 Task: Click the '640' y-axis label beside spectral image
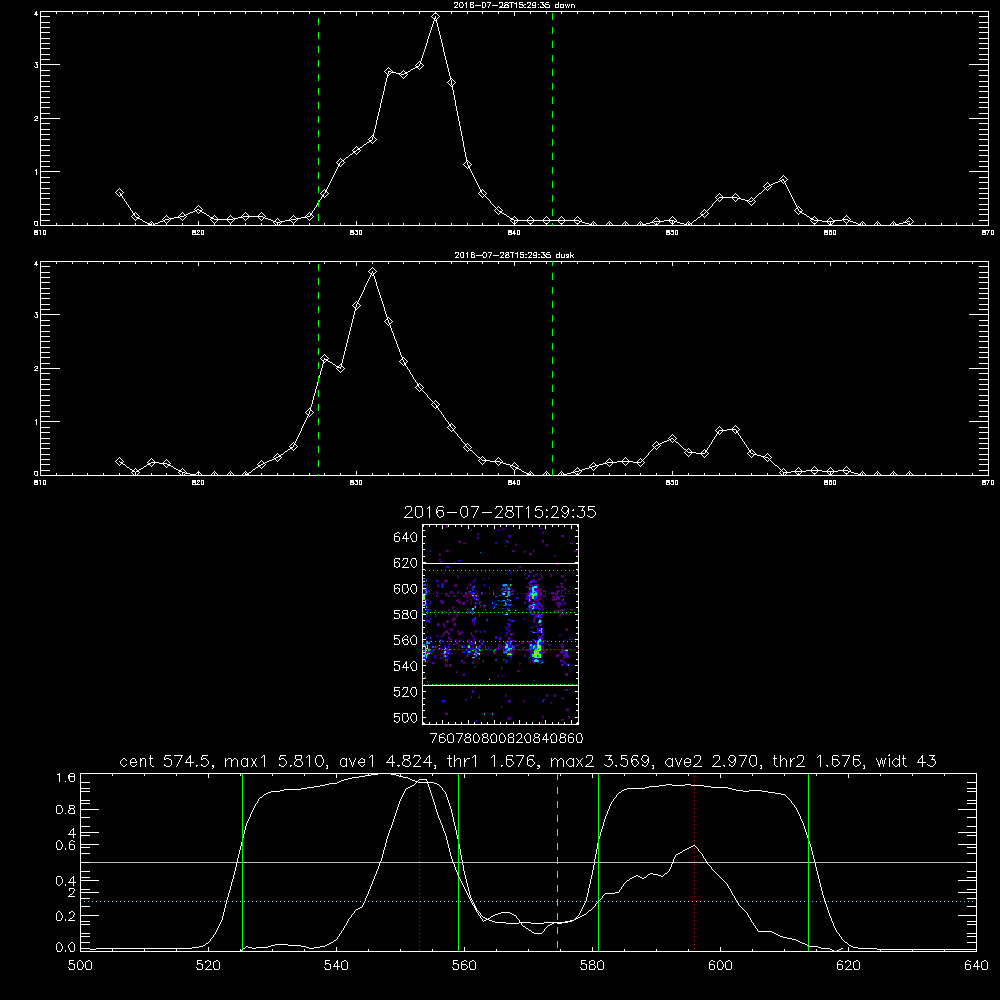click(x=406, y=537)
